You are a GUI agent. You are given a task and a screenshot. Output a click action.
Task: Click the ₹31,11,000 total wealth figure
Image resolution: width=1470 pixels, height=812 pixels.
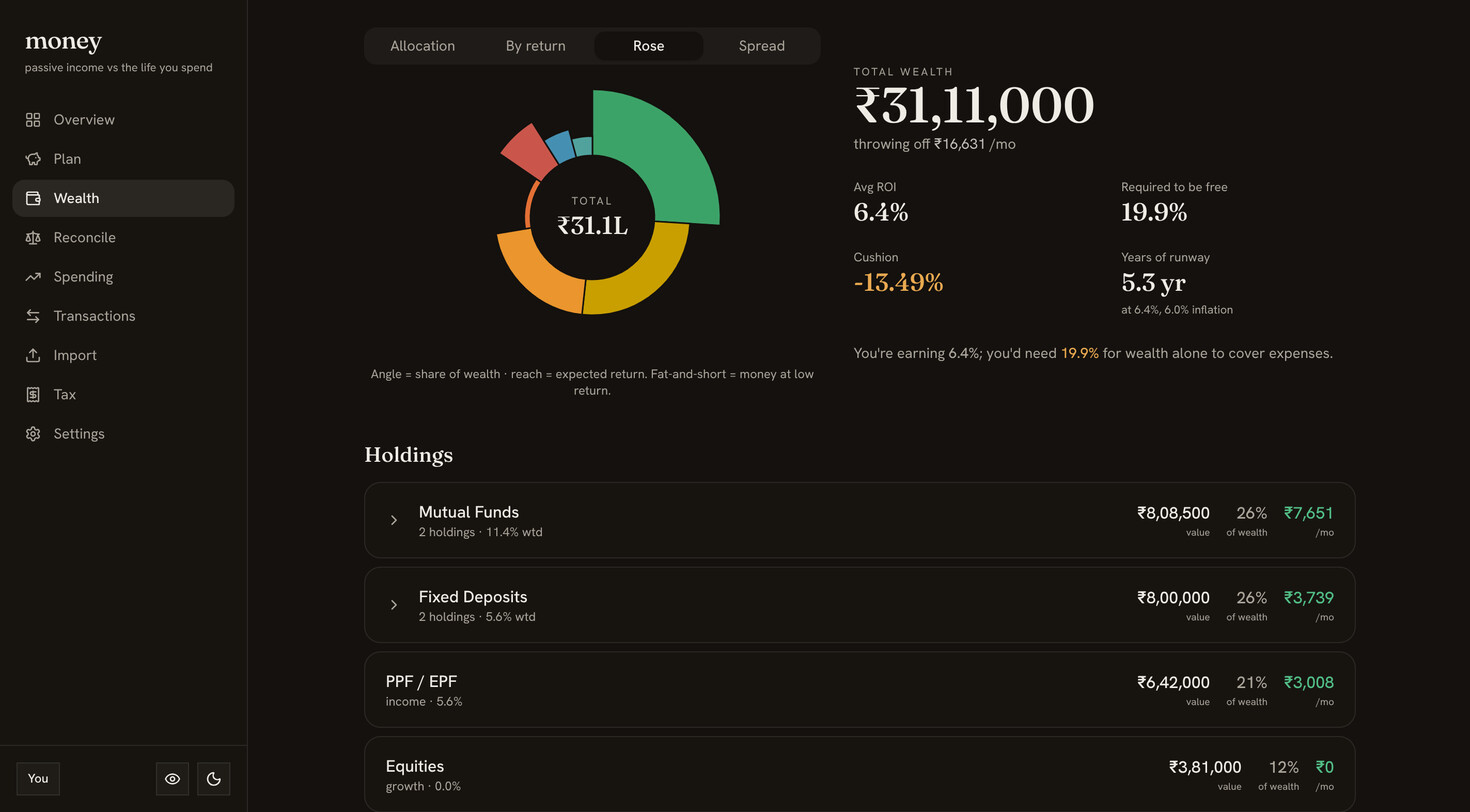pos(973,106)
